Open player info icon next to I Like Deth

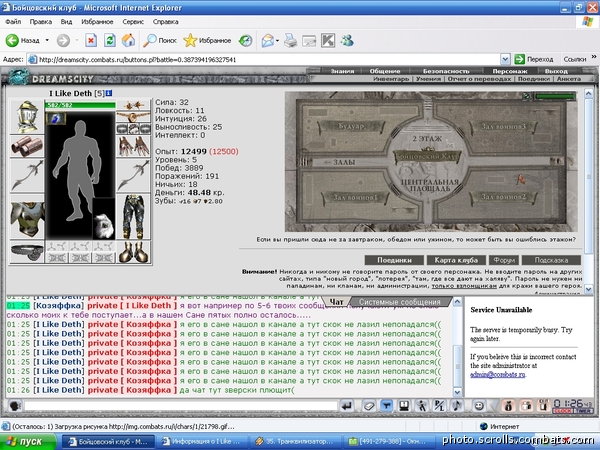[109, 93]
